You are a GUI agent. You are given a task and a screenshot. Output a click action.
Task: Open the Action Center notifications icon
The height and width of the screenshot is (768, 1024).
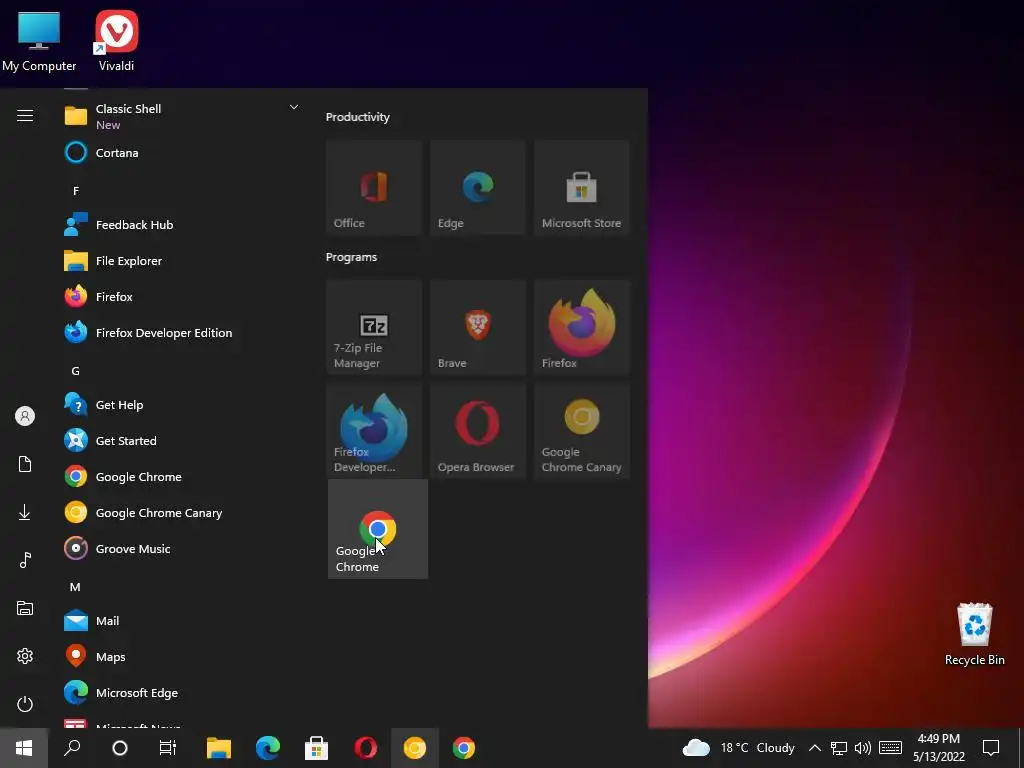[991, 748]
